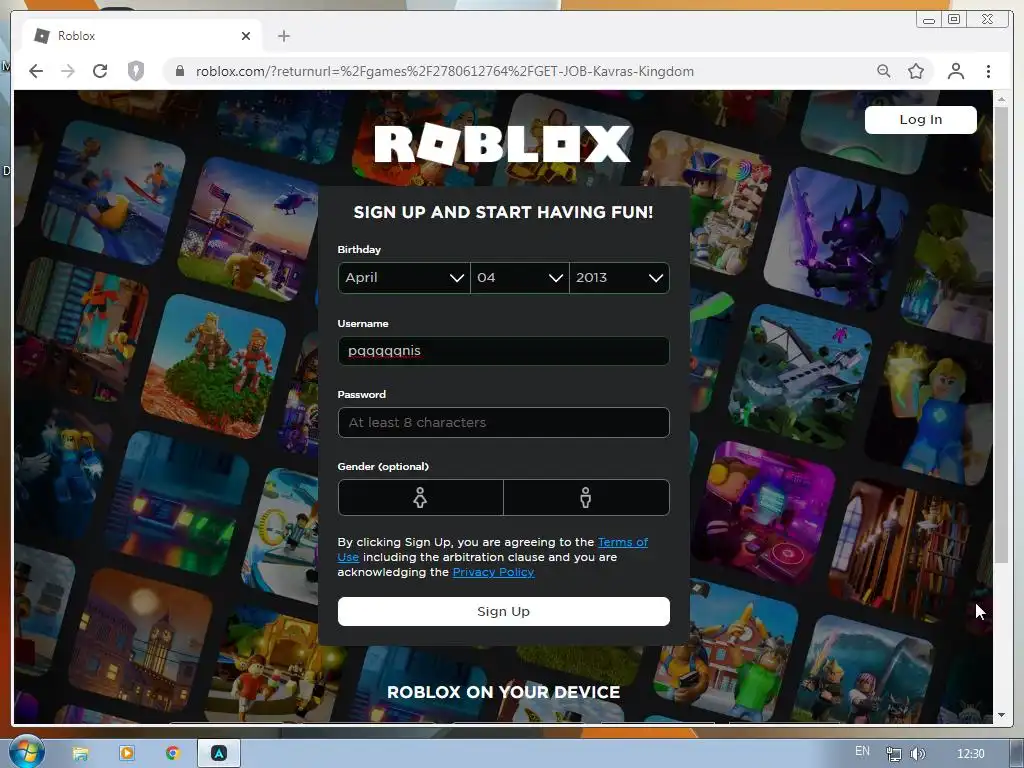Click the crashed airplane game thumbnail
Image resolution: width=1024 pixels, height=768 pixels.
click(800, 376)
